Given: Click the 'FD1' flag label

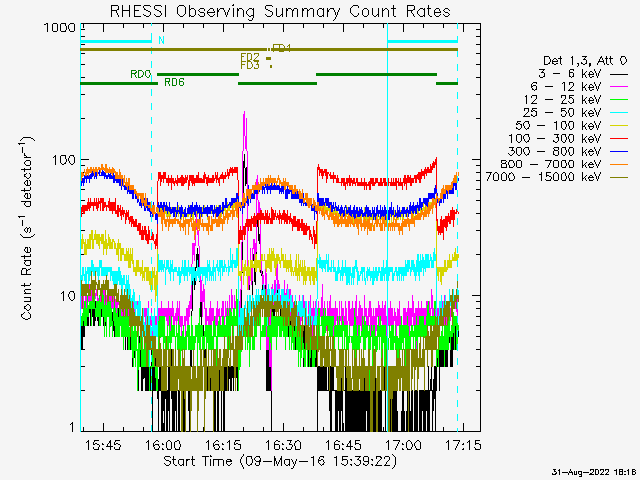Looking at the screenshot, I should pyautogui.click(x=281, y=48).
